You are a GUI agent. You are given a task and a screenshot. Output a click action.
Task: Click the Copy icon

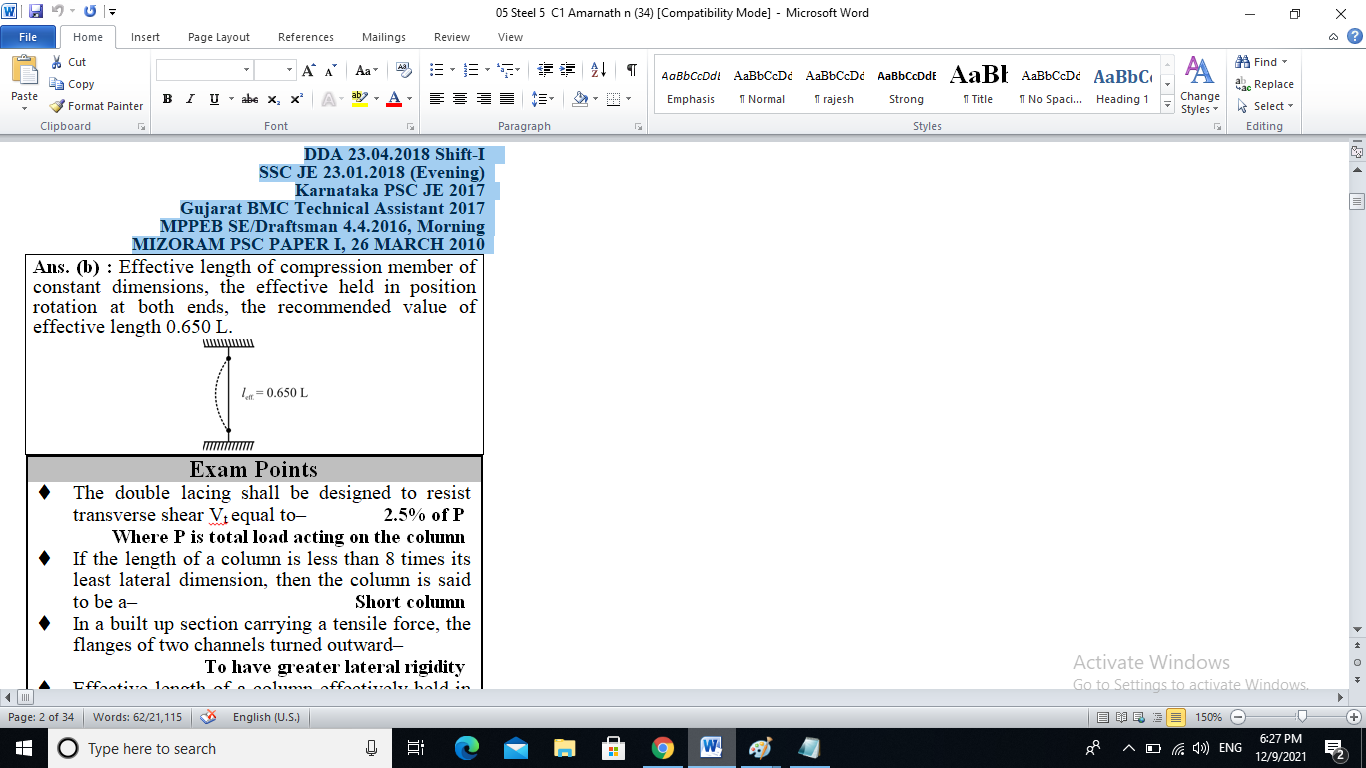pyautogui.click(x=57, y=84)
